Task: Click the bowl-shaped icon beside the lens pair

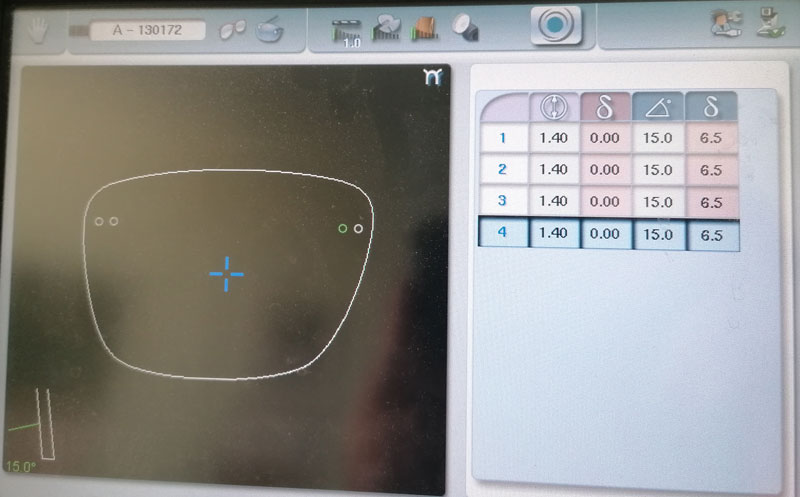Action: point(268,30)
